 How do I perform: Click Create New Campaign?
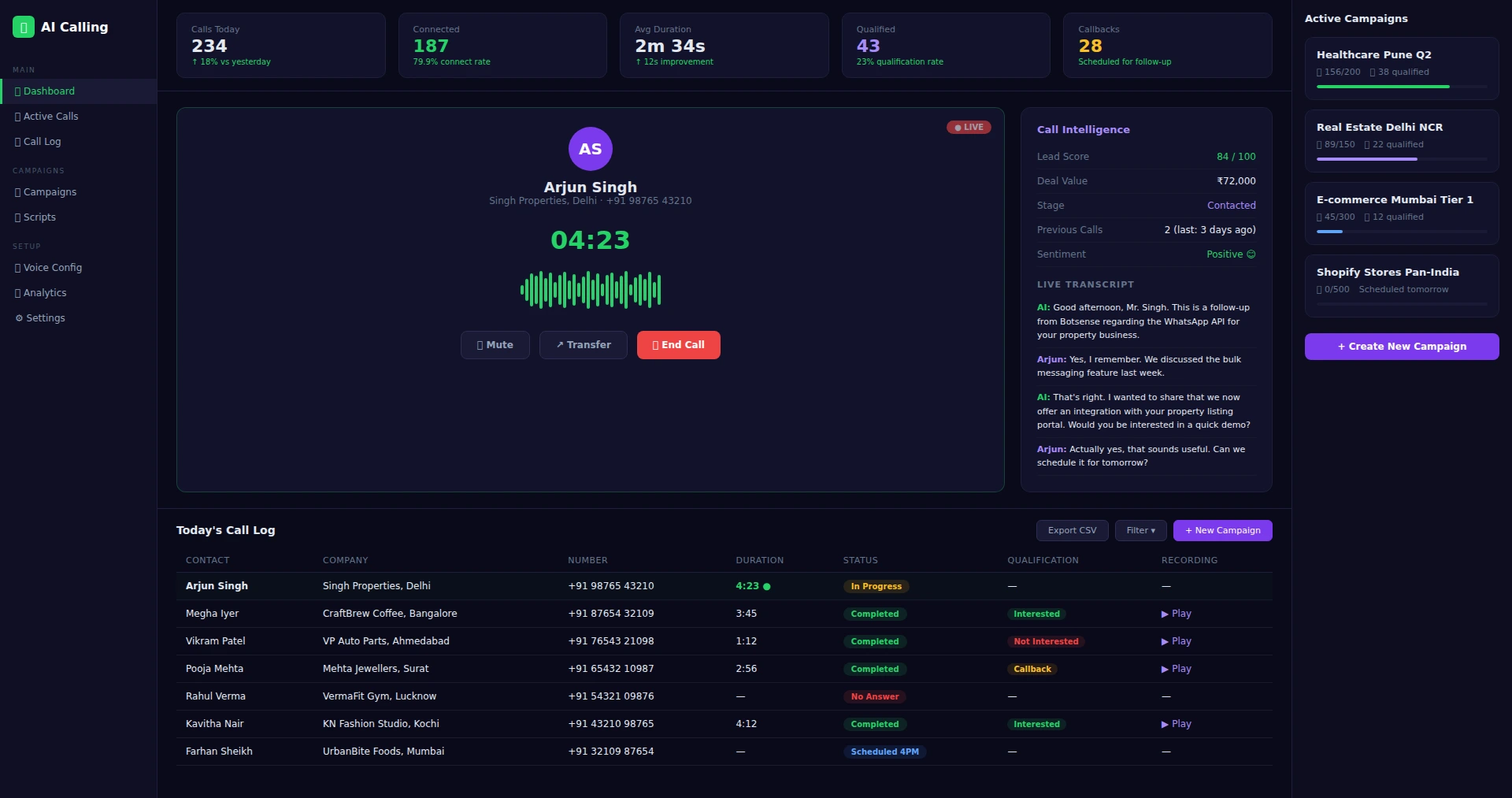click(x=1401, y=347)
